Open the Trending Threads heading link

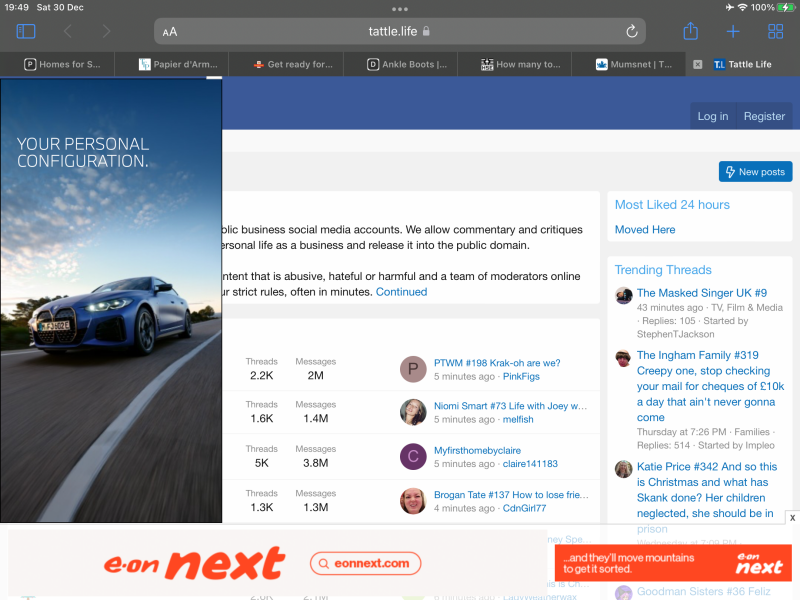[663, 270]
